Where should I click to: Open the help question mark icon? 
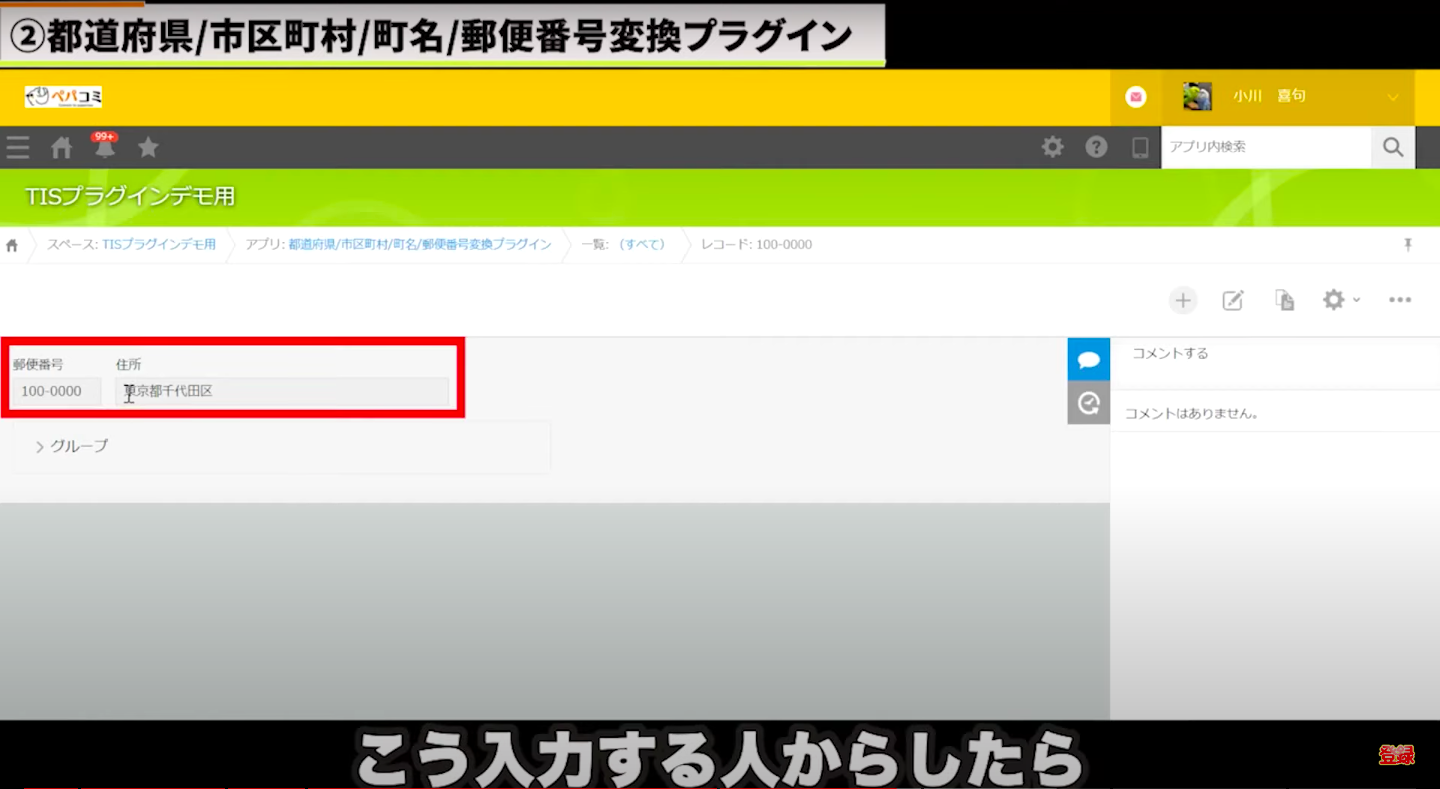click(1097, 148)
